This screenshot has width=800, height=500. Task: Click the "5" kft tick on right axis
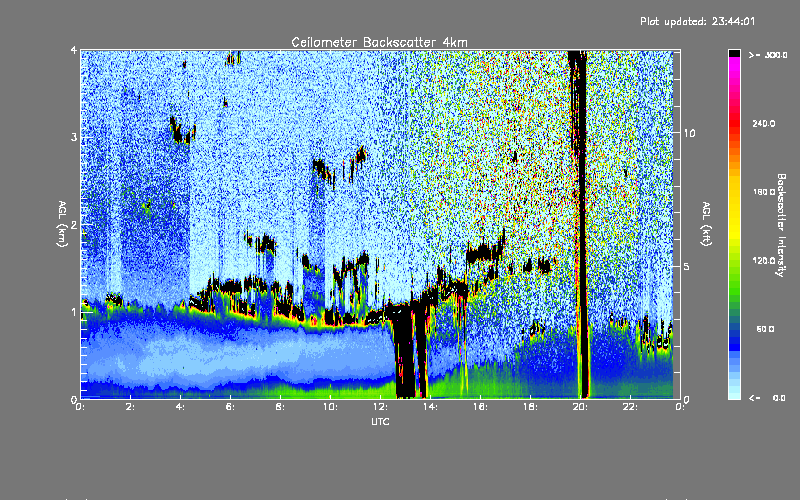pos(687,266)
